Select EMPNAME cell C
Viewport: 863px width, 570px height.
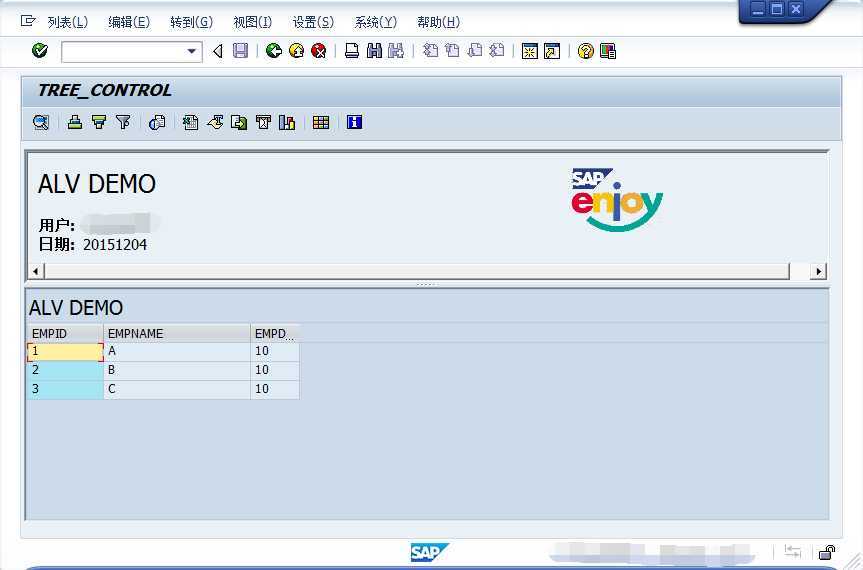177,389
